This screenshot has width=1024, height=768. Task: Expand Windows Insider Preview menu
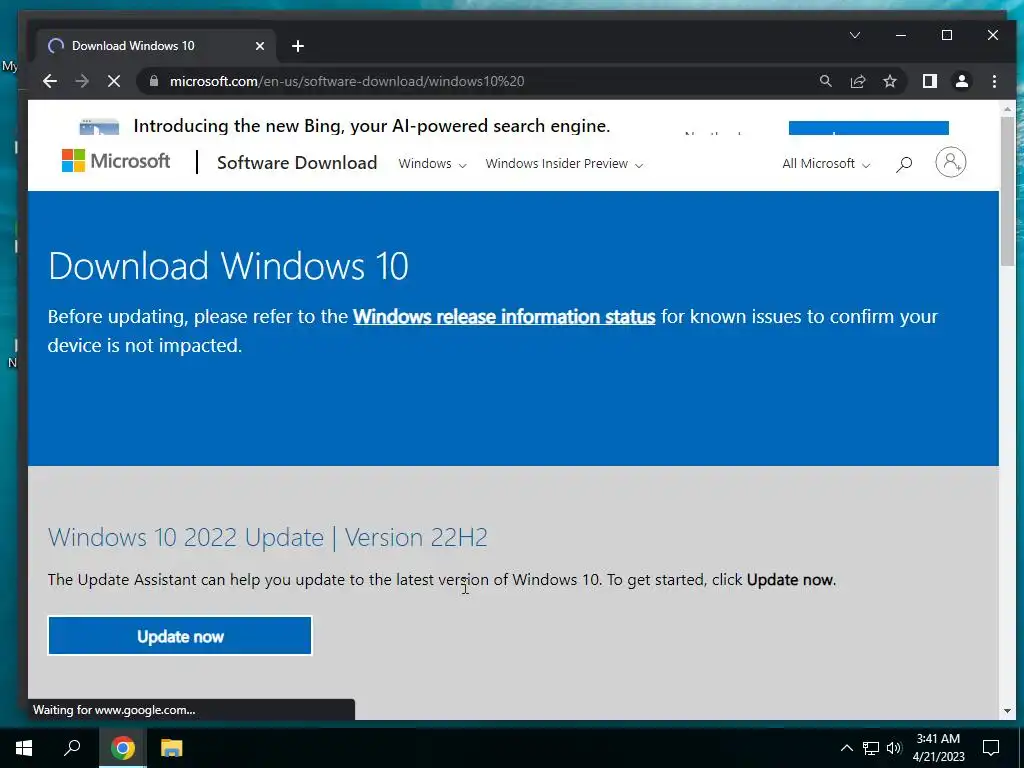pos(564,164)
